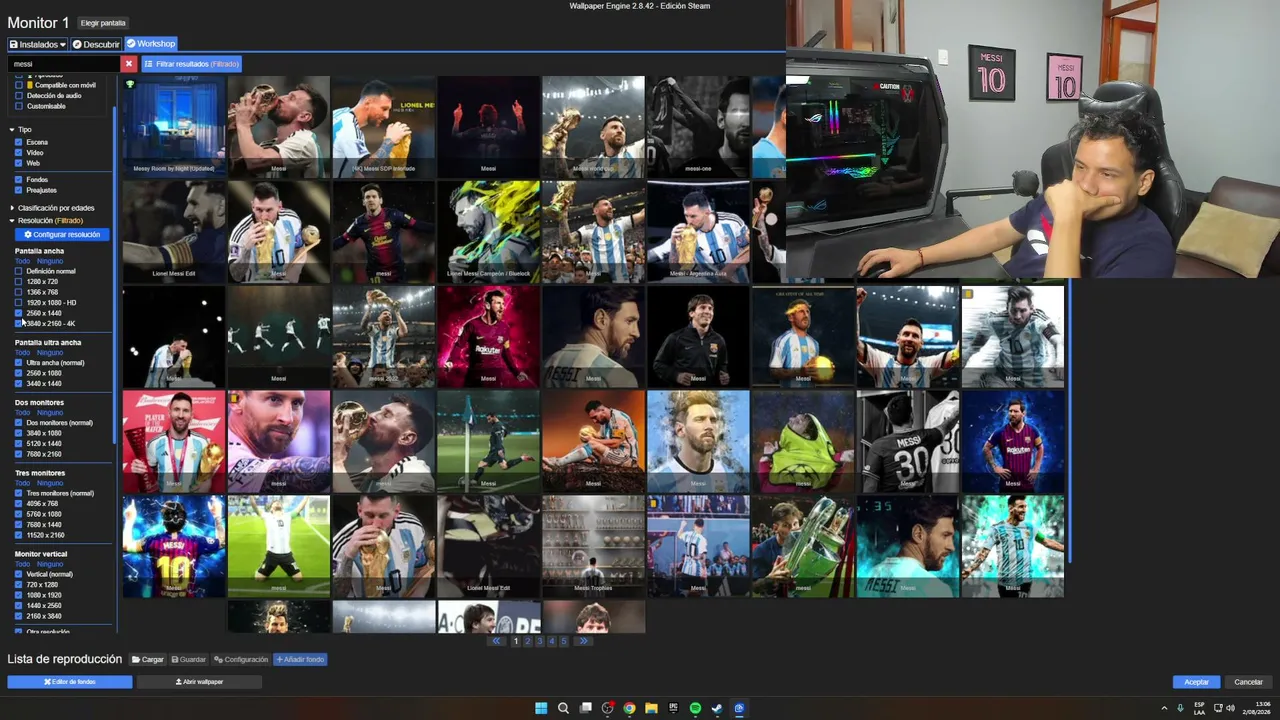Screen dimensions: 1280x720
Task: Open playlist Configuración
Action: (x=241, y=660)
